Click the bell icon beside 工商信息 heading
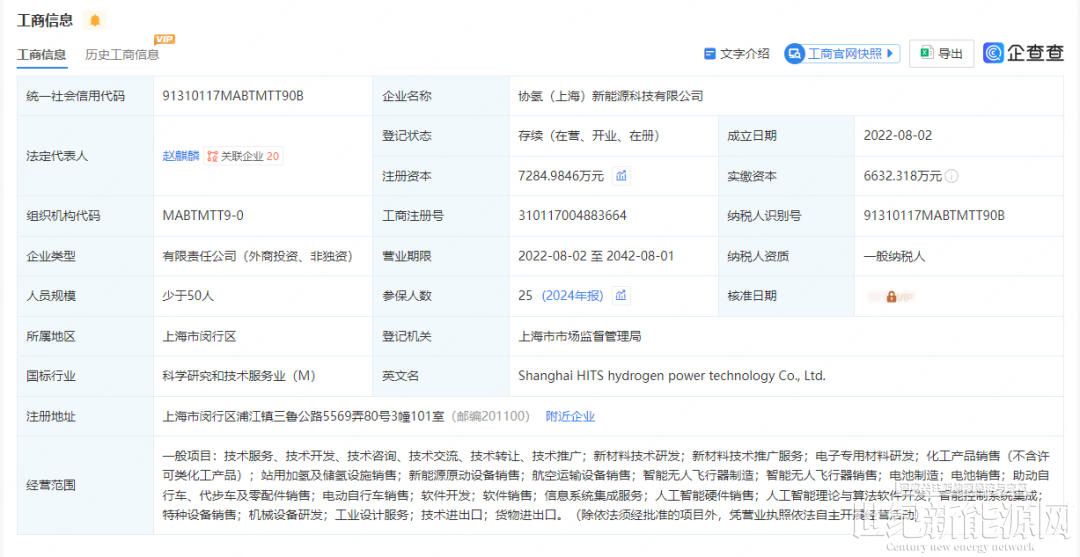This screenshot has width=1080, height=557. tap(95, 20)
